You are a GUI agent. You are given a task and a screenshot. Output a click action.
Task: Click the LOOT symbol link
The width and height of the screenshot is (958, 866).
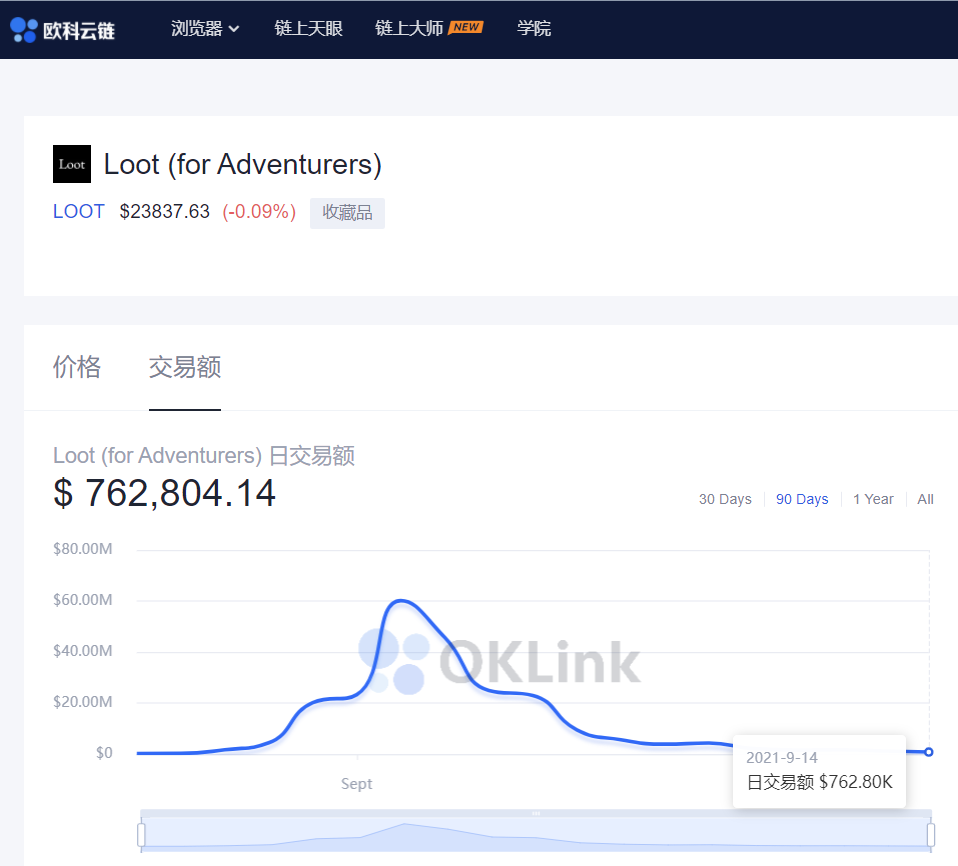[79, 211]
